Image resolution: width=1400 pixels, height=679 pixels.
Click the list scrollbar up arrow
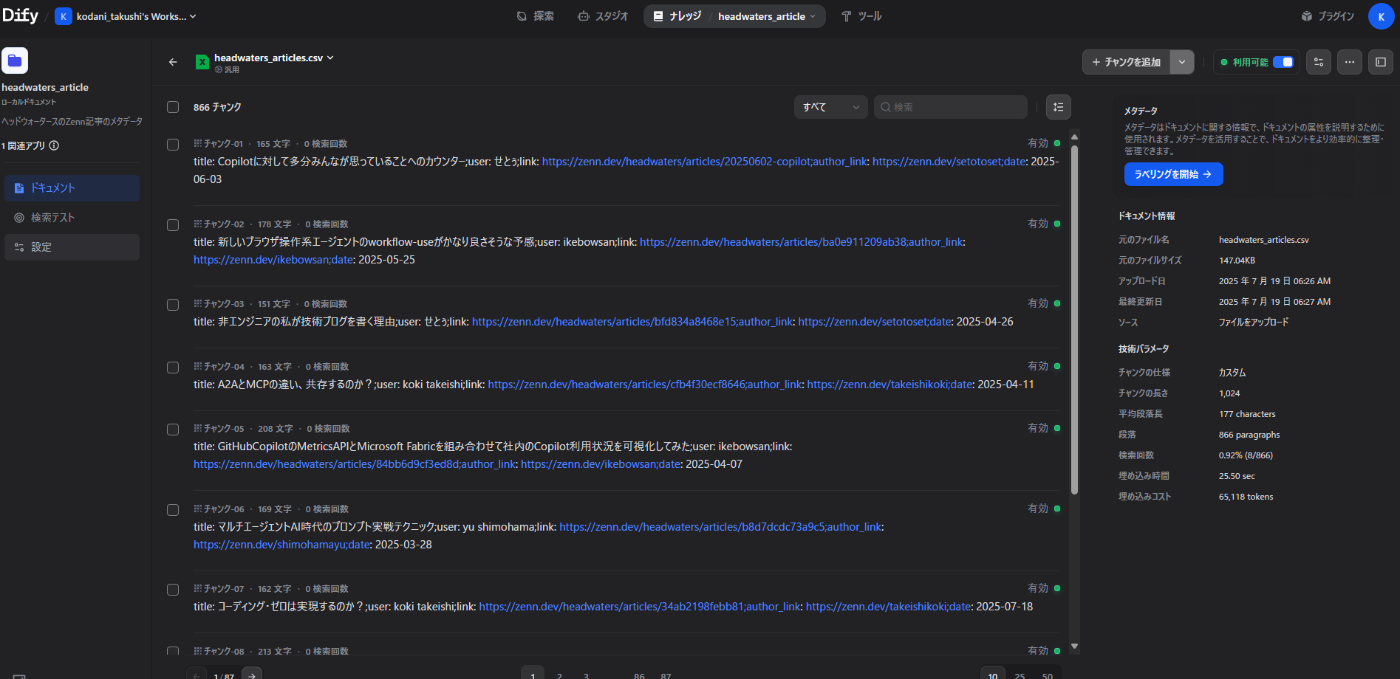(x=1075, y=137)
